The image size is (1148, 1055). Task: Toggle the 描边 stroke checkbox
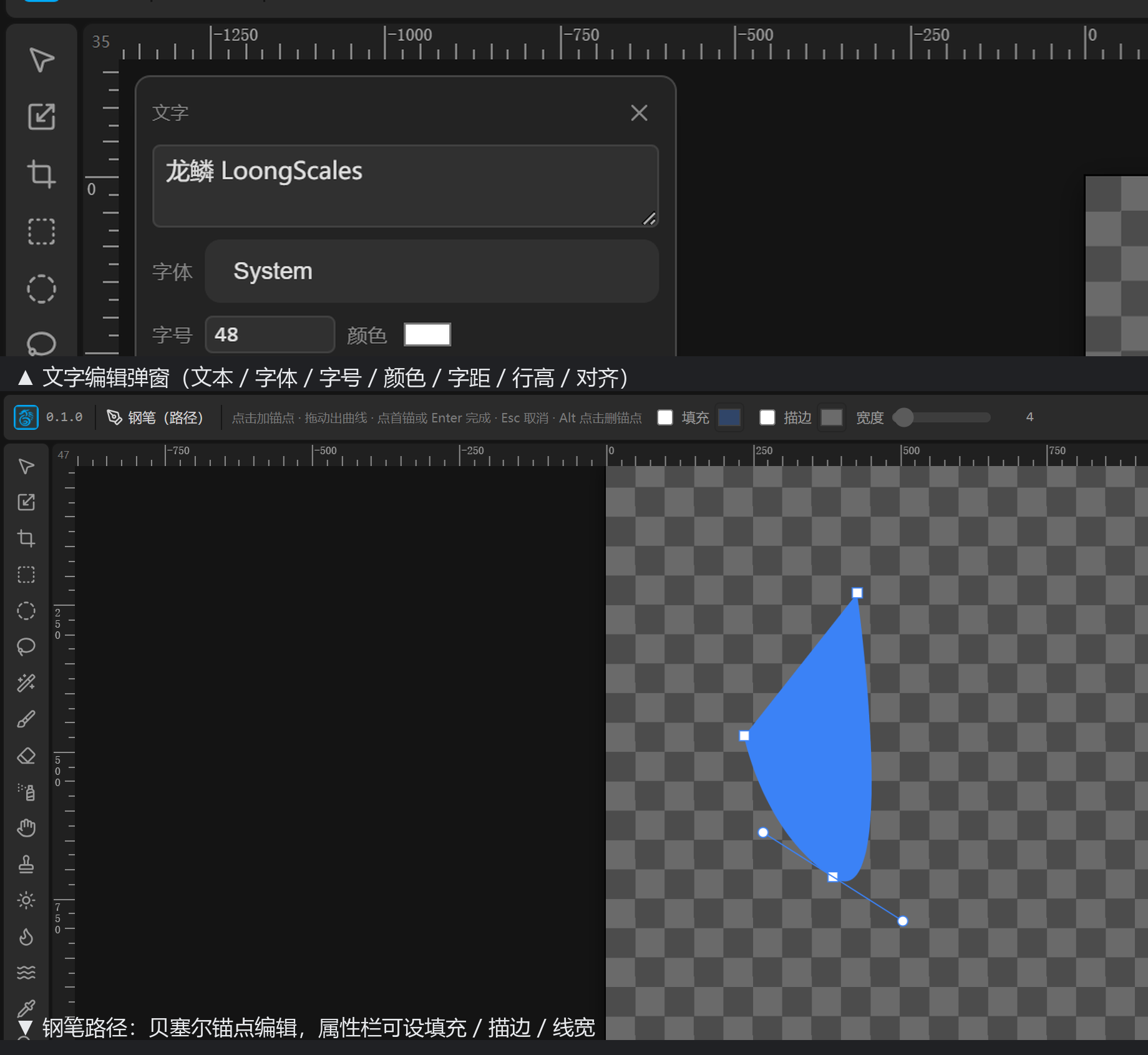tap(767, 417)
